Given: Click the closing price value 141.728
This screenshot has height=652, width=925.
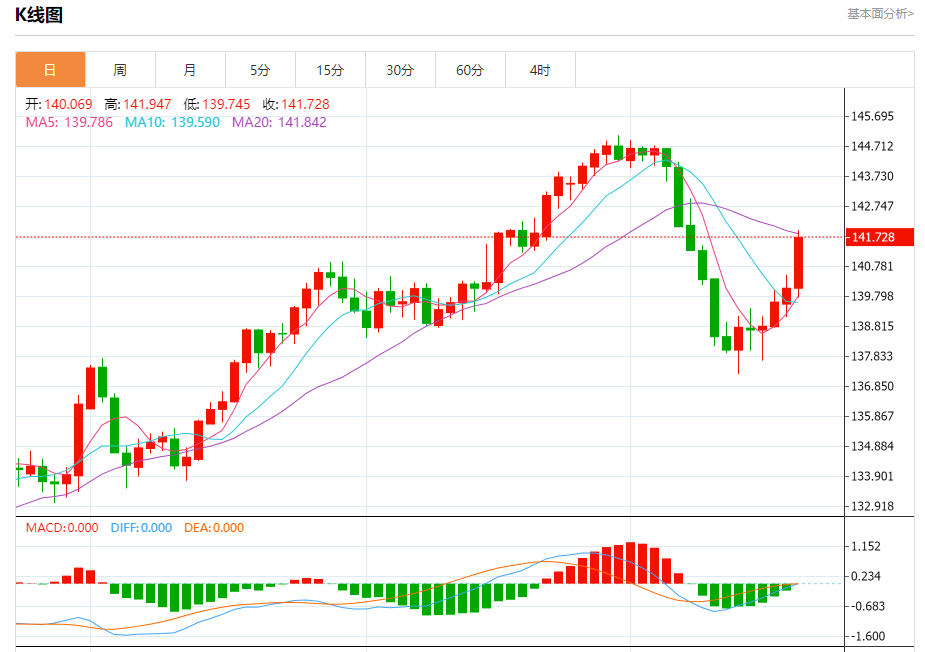Looking at the screenshot, I should click(305, 104).
